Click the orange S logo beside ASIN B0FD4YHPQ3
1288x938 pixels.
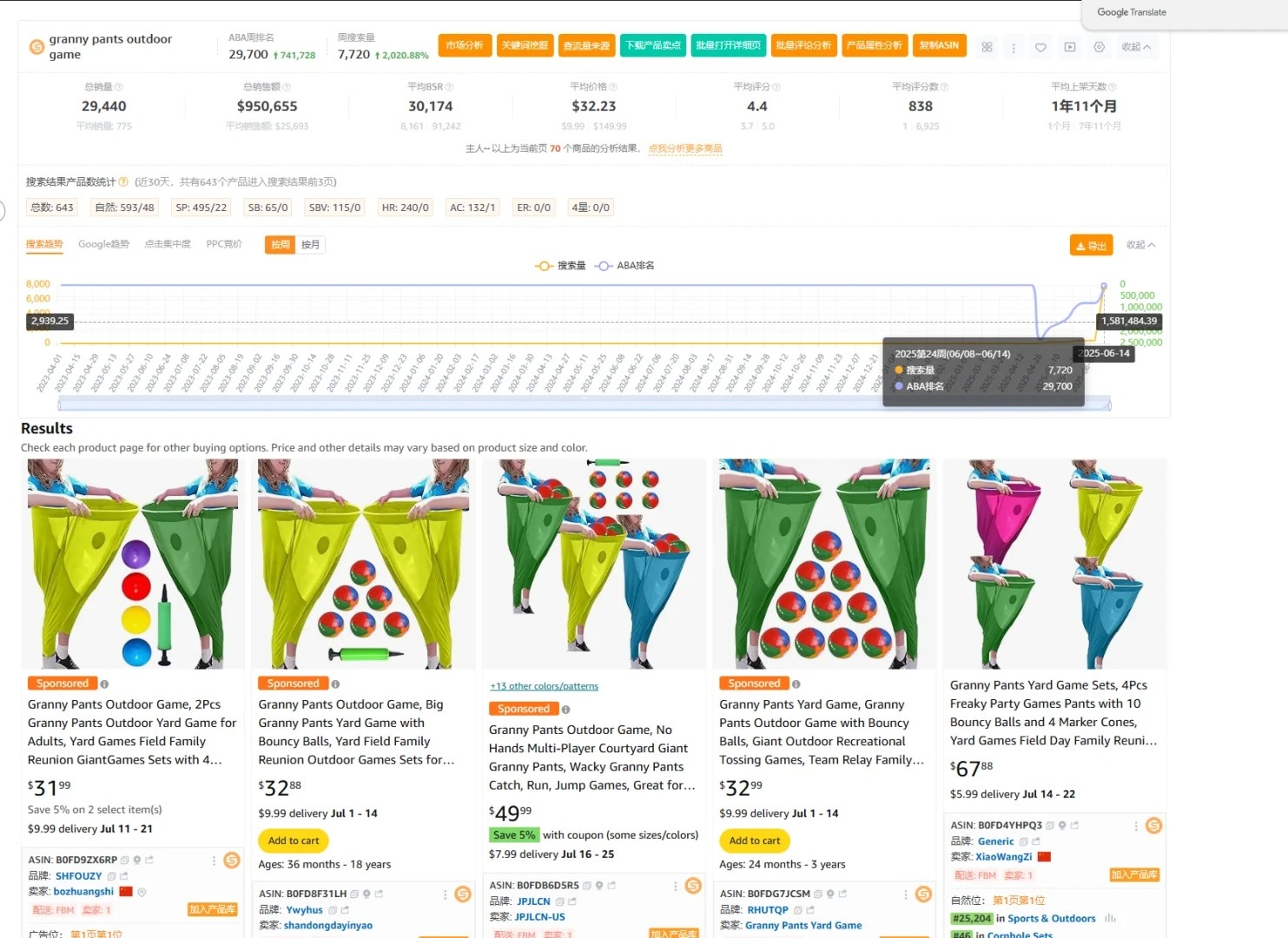[1153, 825]
